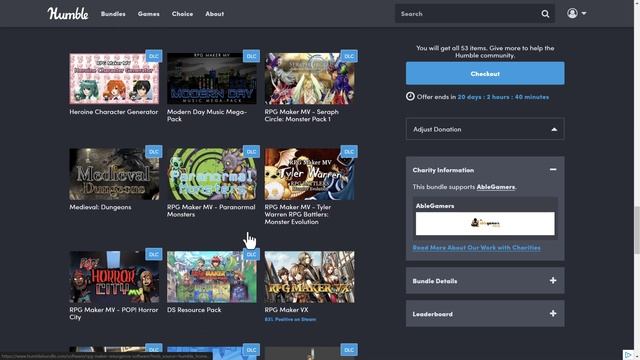Click DLC badge on POP! Horror City
Screen dimensions: 640x360
(x=153, y=254)
